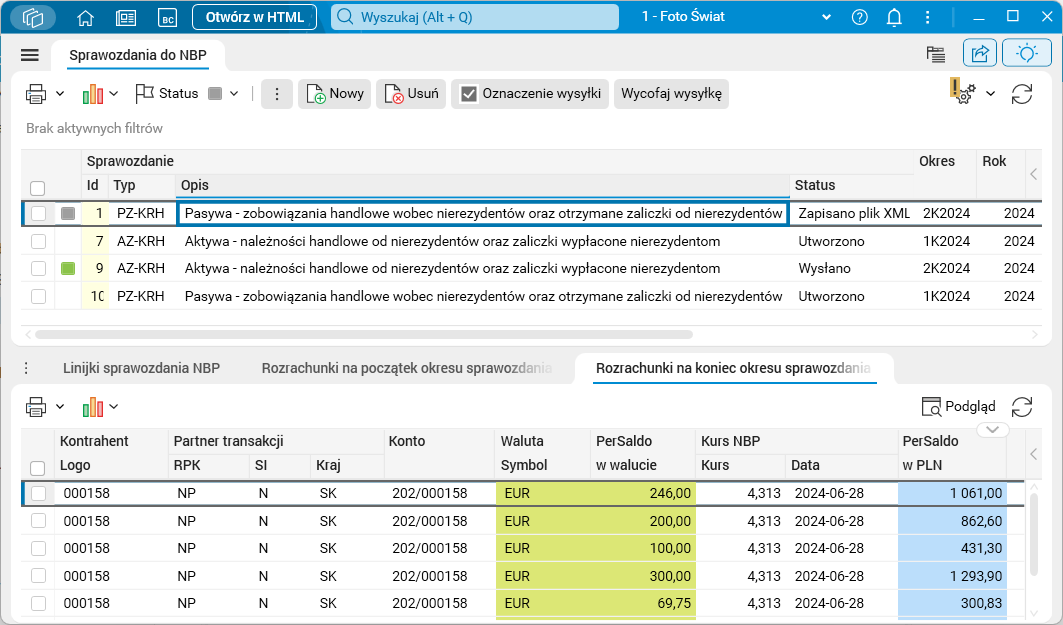Open upper toolbar printer dropdown arrow

click(60, 94)
